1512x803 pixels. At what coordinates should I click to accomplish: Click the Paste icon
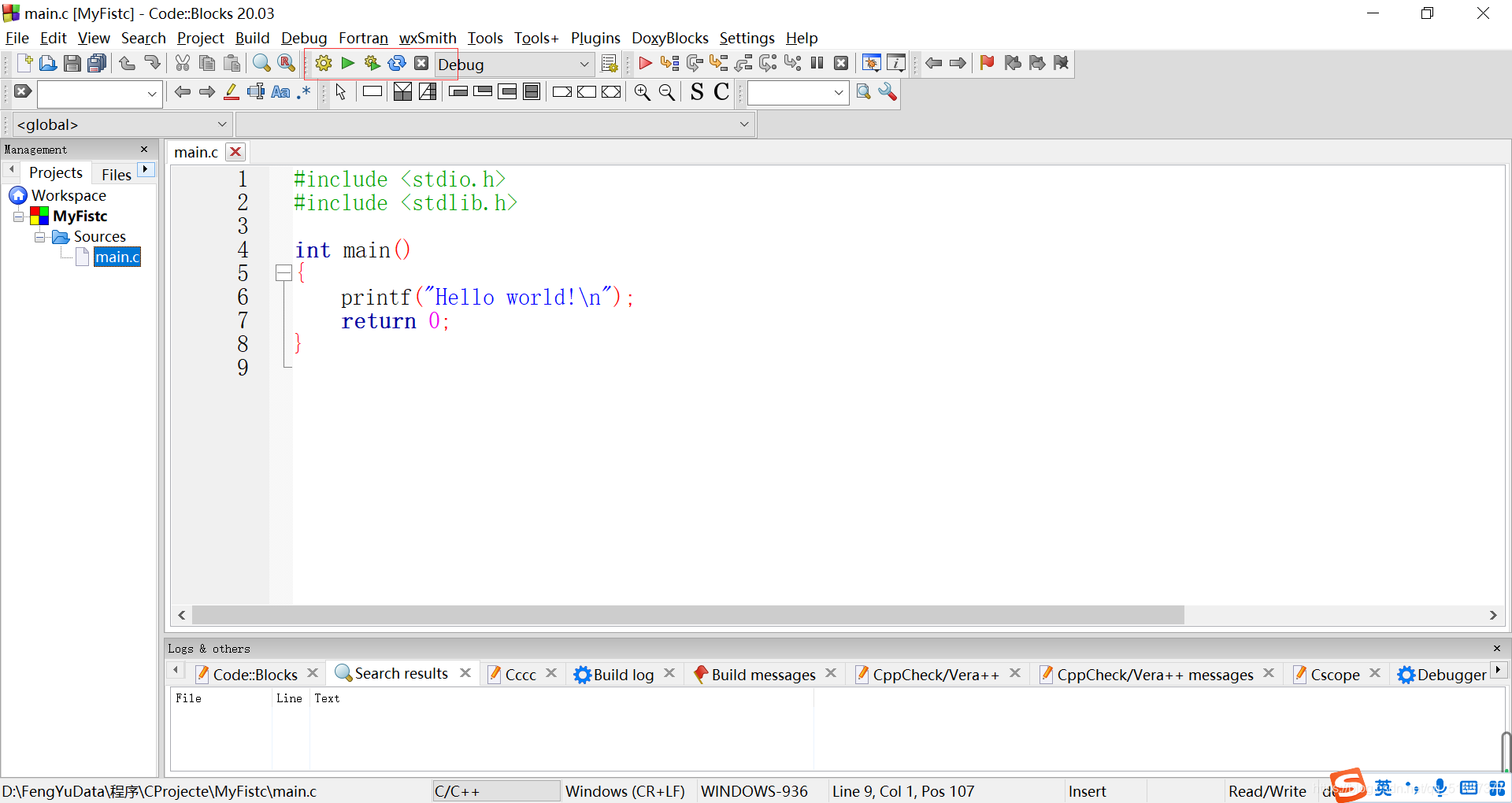click(x=232, y=63)
